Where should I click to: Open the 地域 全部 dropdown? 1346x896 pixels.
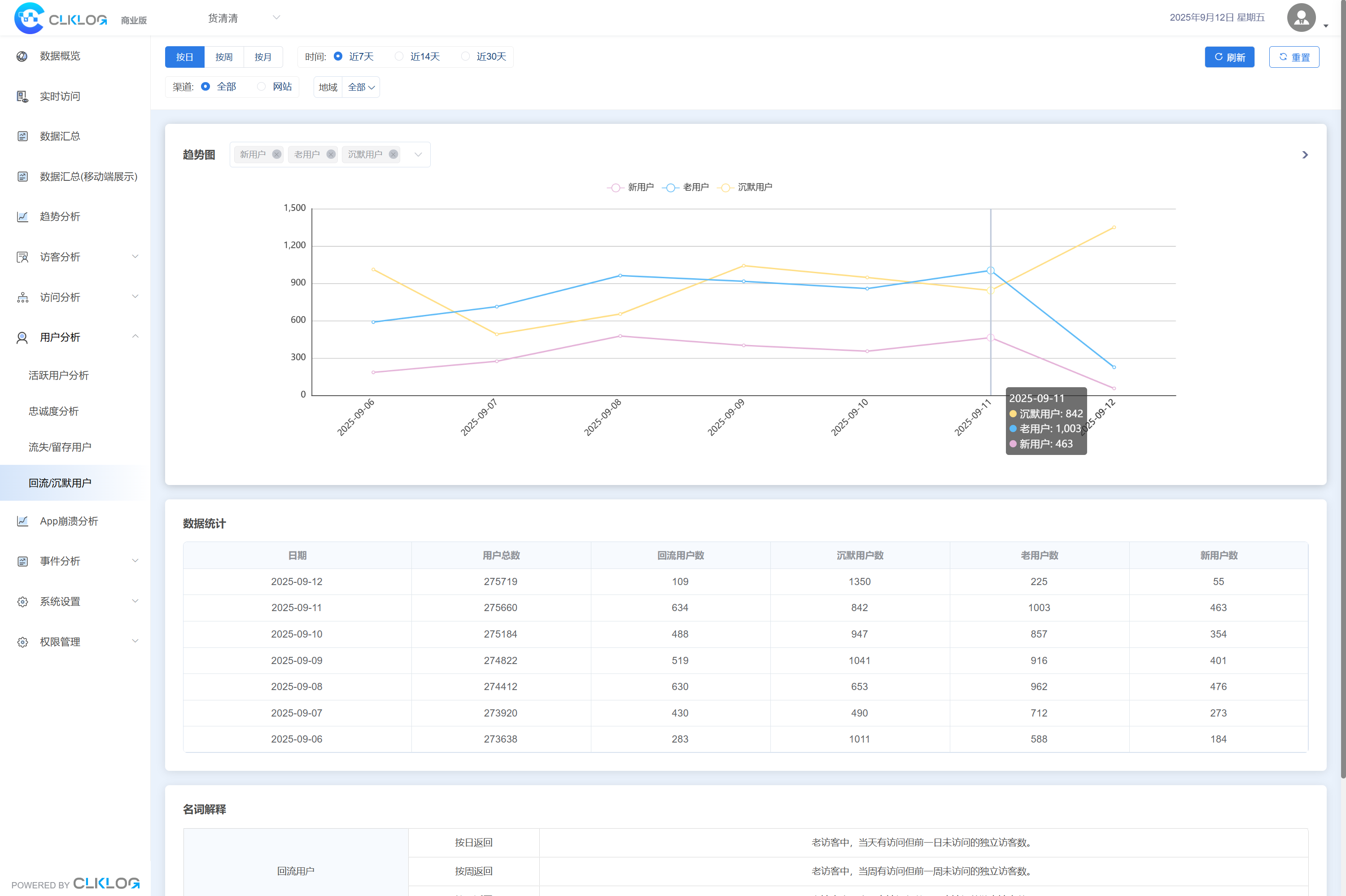pos(360,87)
